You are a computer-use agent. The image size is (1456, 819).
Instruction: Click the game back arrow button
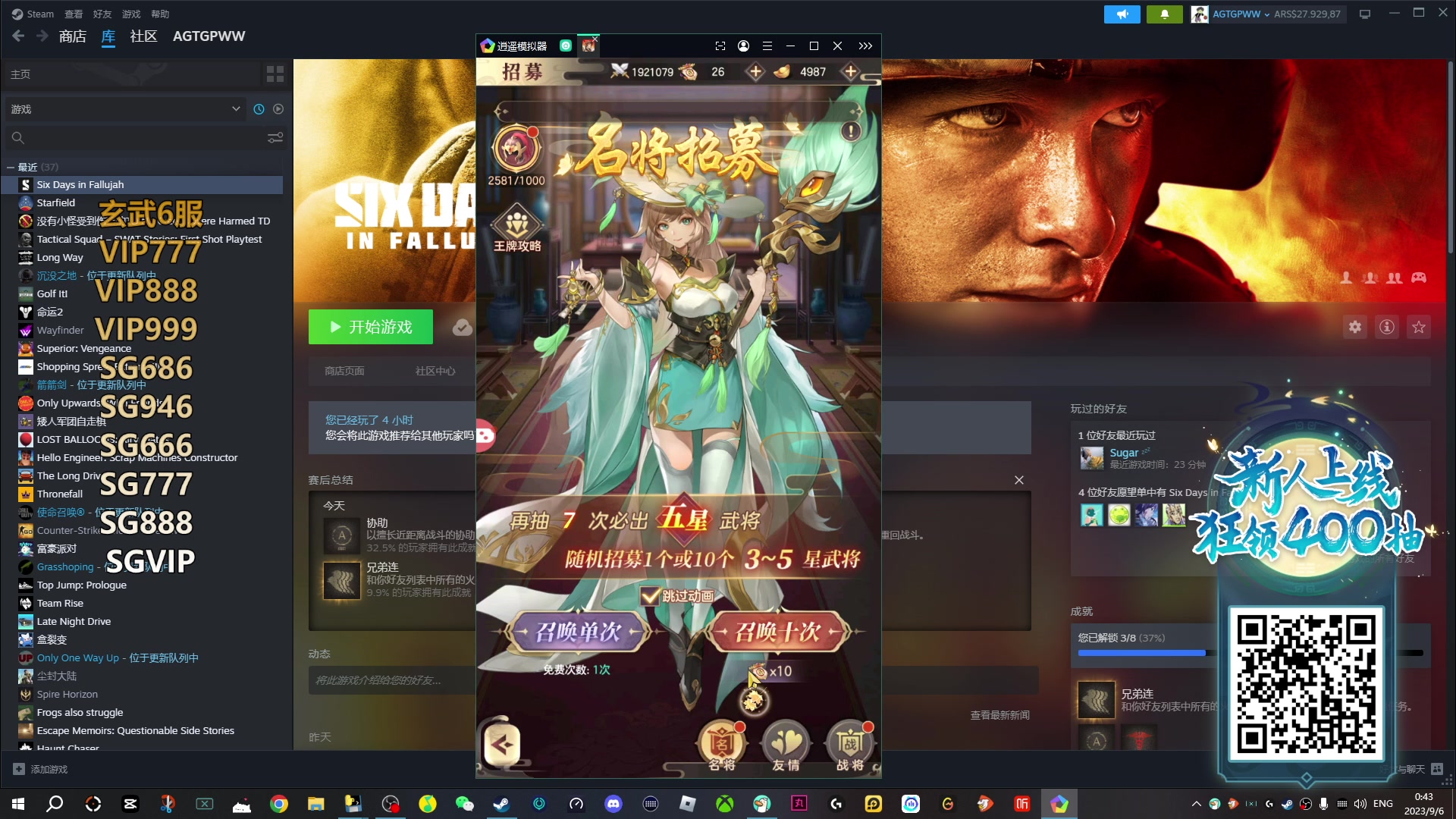(502, 745)
